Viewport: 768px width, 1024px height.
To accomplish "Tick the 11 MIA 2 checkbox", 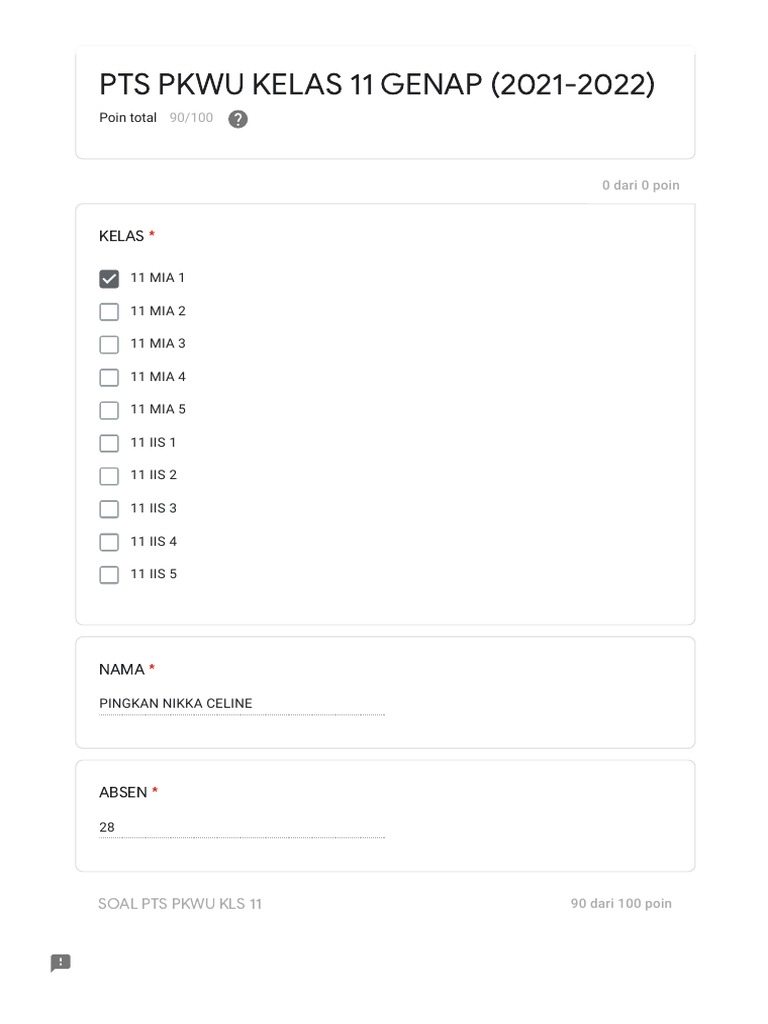I will 109,312.
